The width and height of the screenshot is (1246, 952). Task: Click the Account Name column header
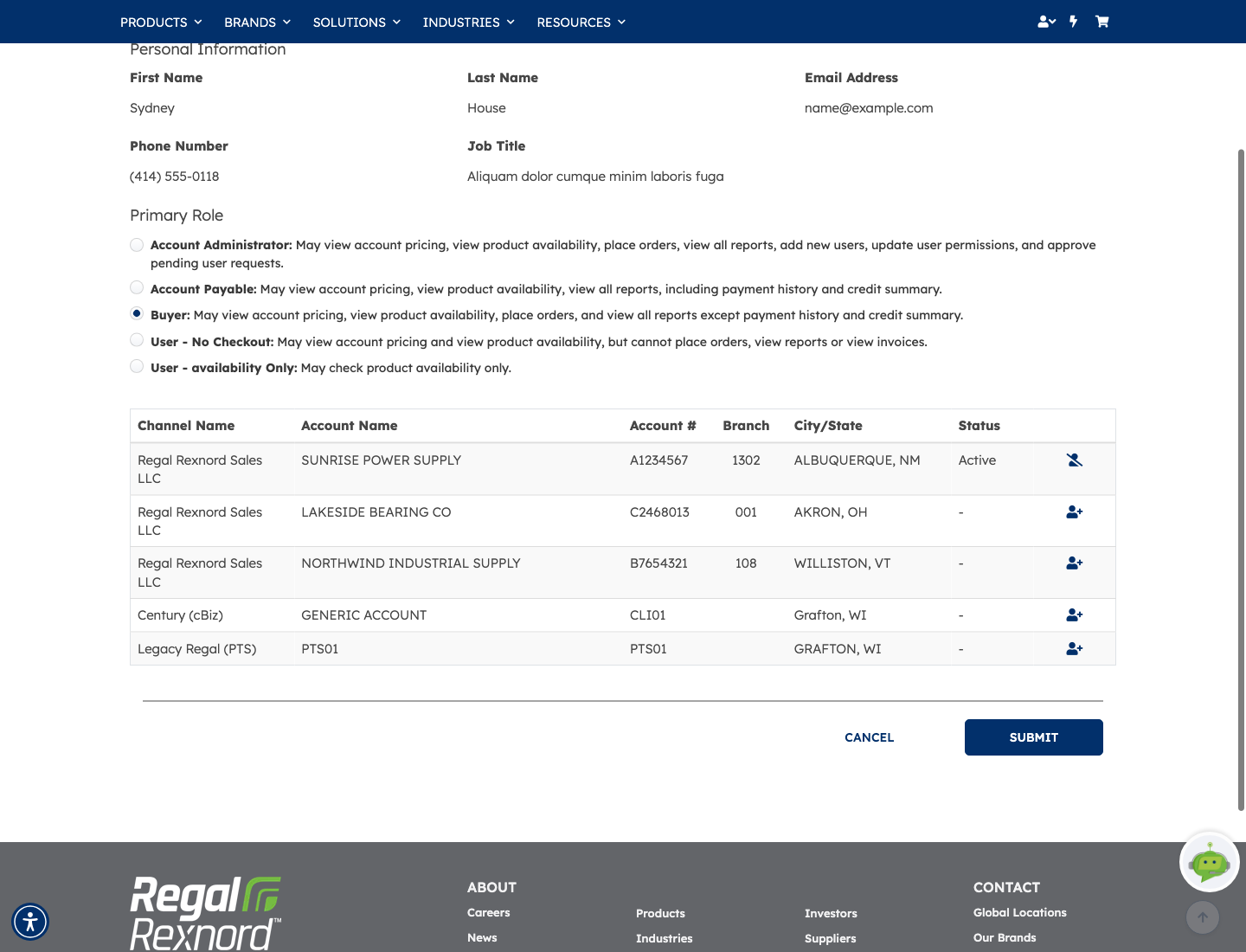click(350, 426)
